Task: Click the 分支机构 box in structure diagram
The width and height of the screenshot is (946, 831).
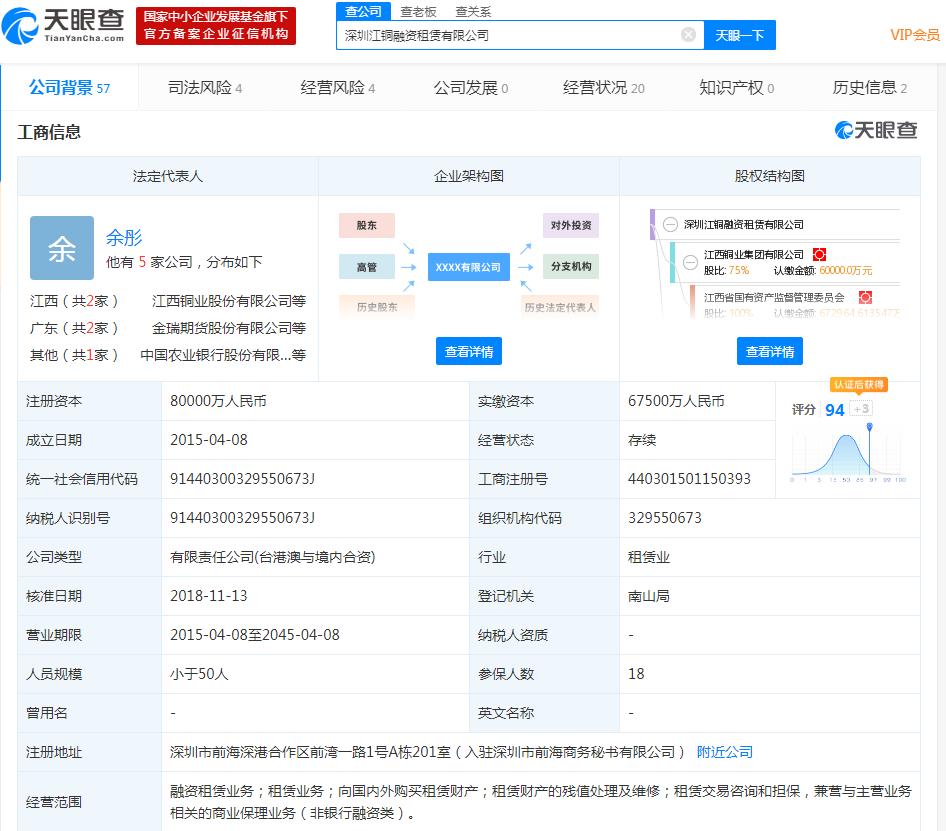Action: tap(571, 266)
